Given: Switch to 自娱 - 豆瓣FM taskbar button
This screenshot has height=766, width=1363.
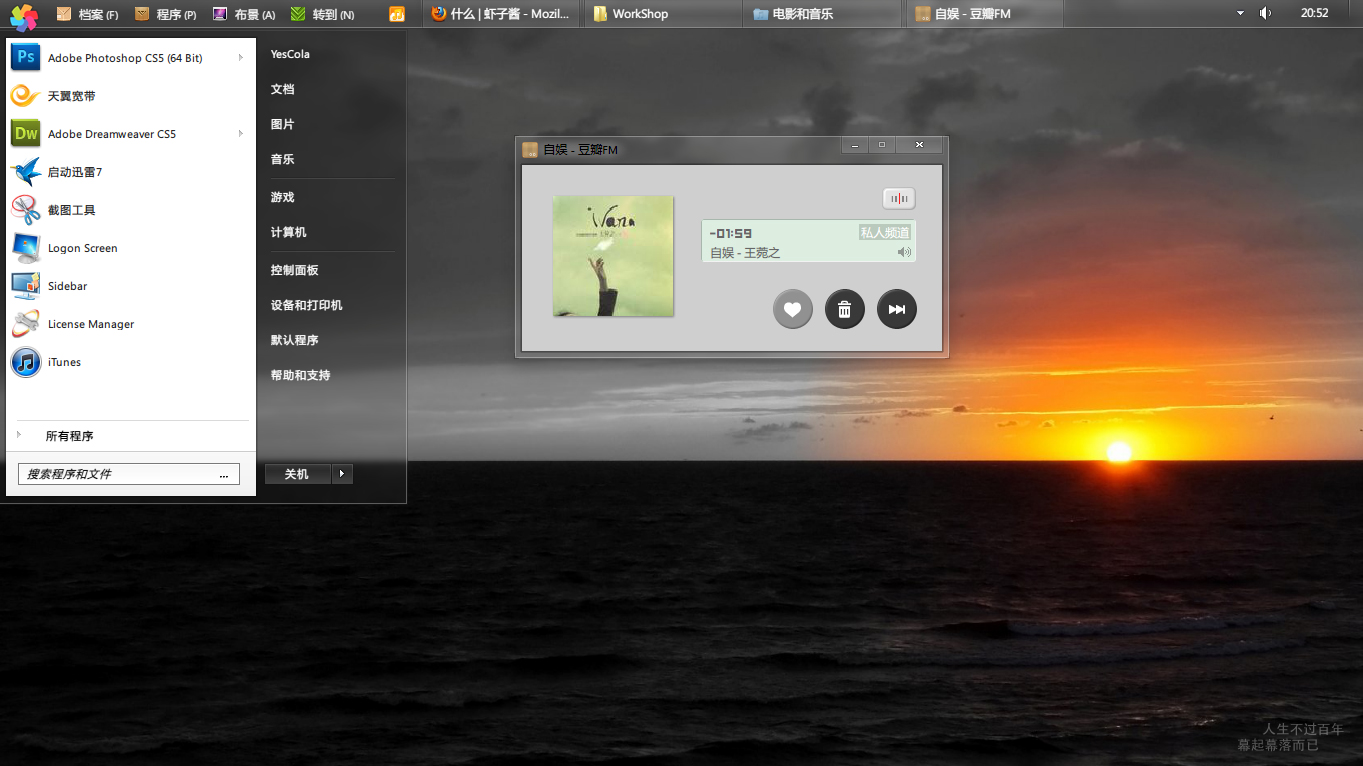Looking at the screenshot, I should click(985, 14).
